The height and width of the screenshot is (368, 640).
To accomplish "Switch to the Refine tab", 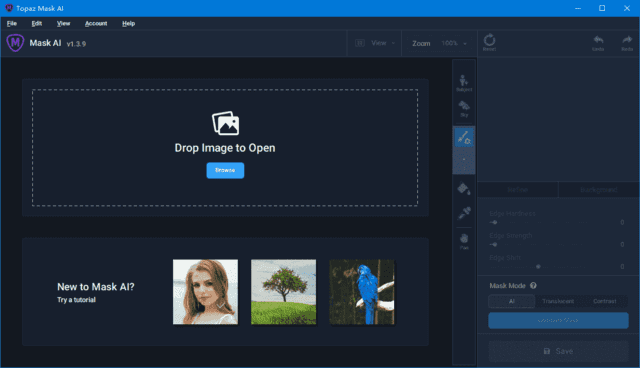I will point(518,190).
